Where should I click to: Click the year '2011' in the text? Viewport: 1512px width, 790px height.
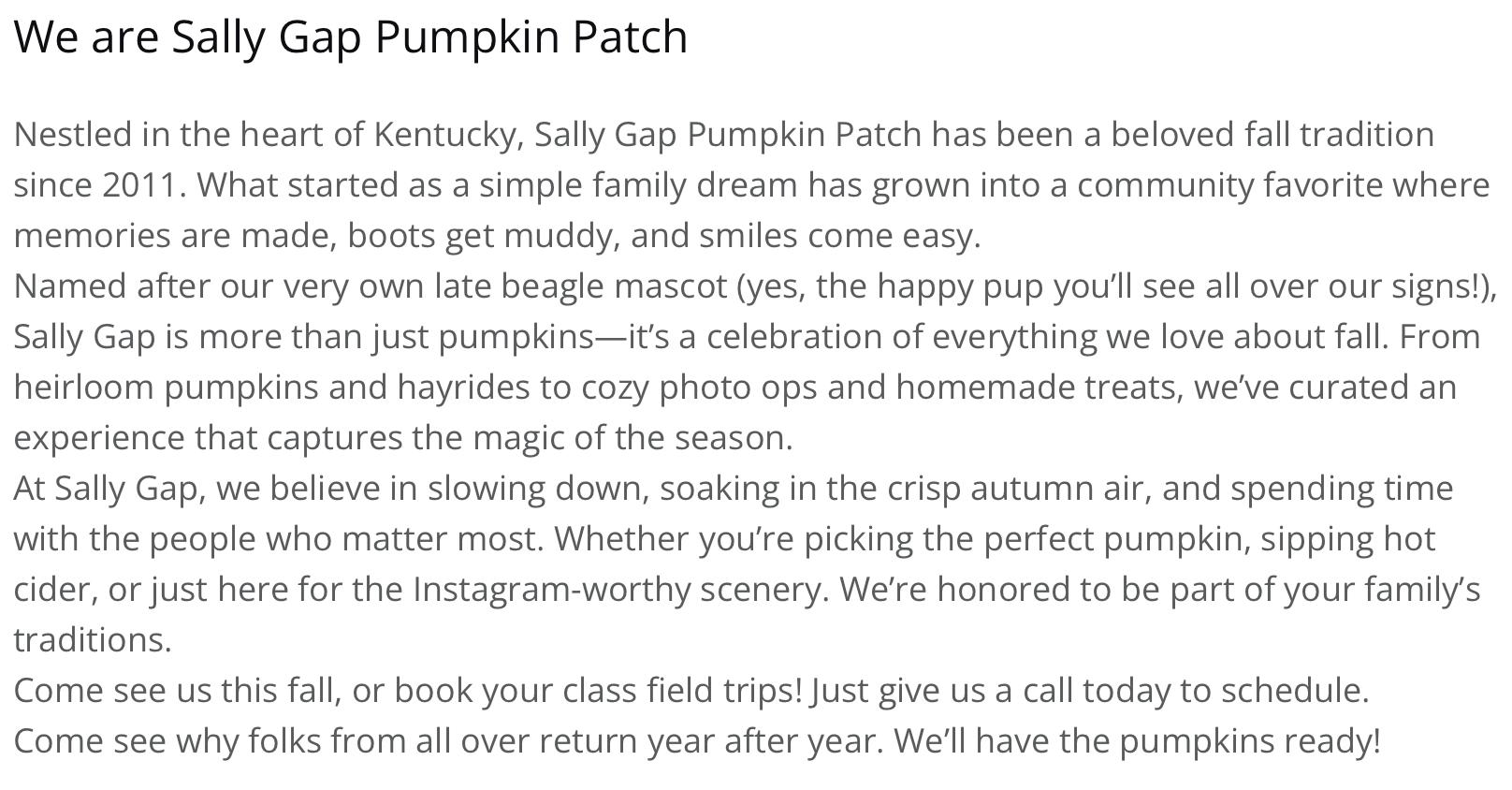coord(138,185)
